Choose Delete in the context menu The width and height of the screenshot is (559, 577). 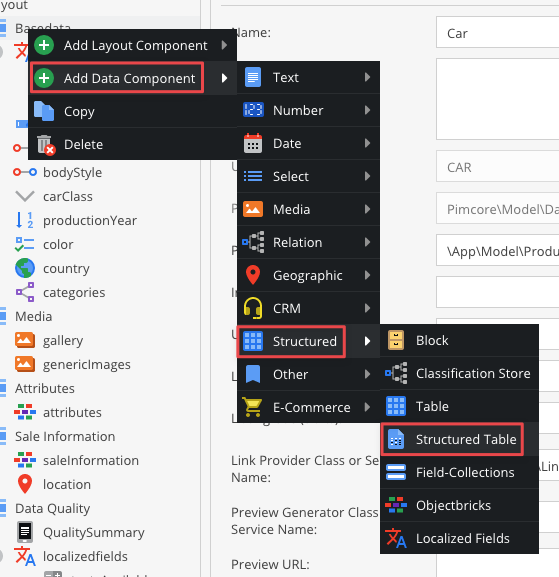click(132, 144)
